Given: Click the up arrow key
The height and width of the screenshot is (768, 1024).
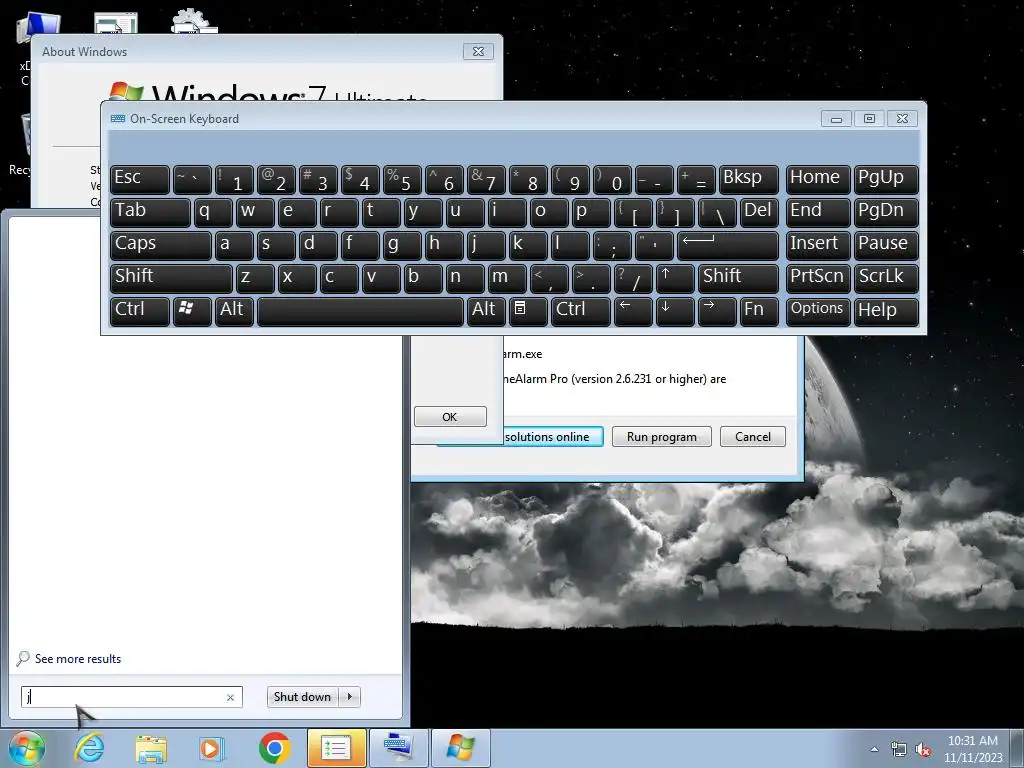Looking at the screenshot, I should coord(675,278).
